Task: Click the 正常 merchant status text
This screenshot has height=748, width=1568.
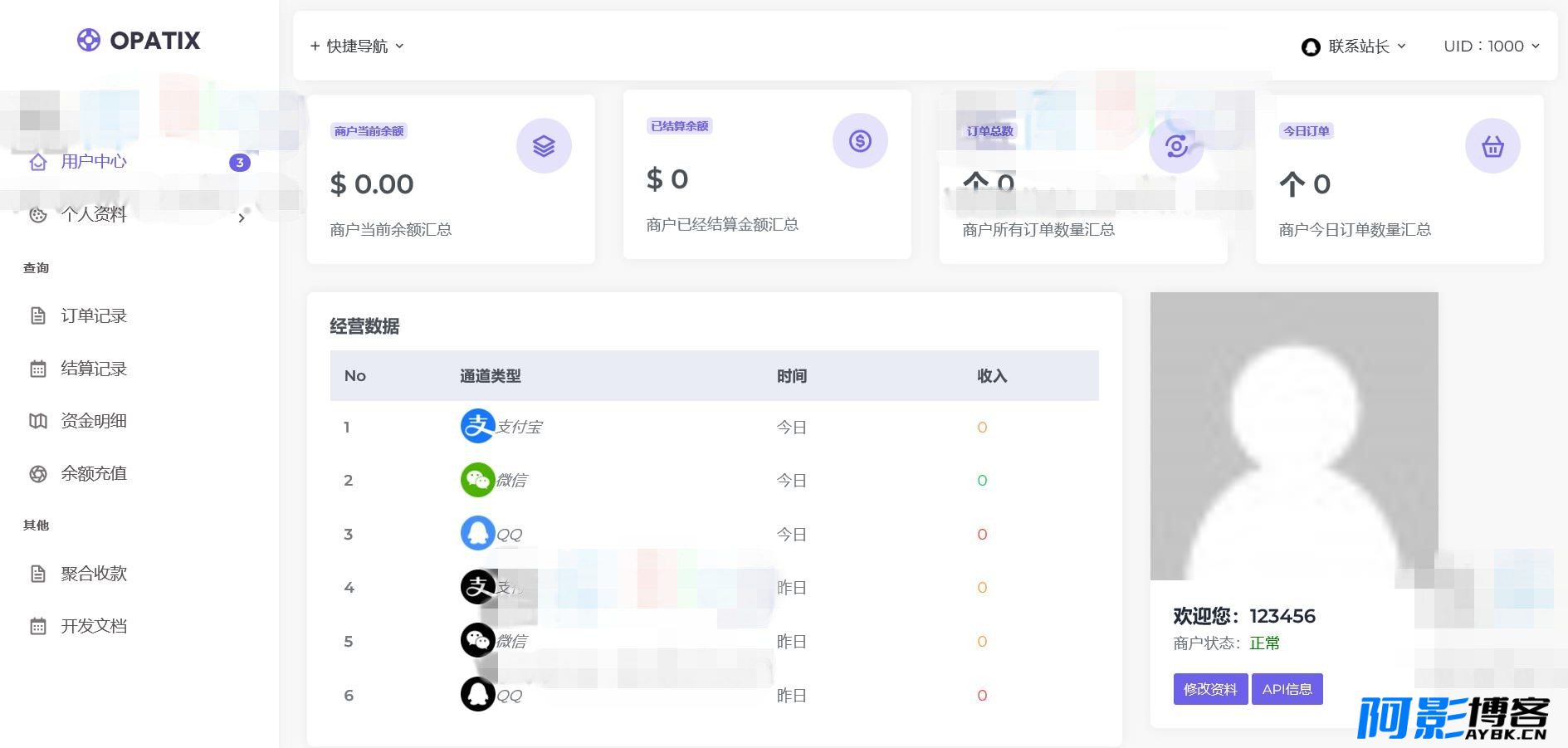Action: tap(1265, 643)
